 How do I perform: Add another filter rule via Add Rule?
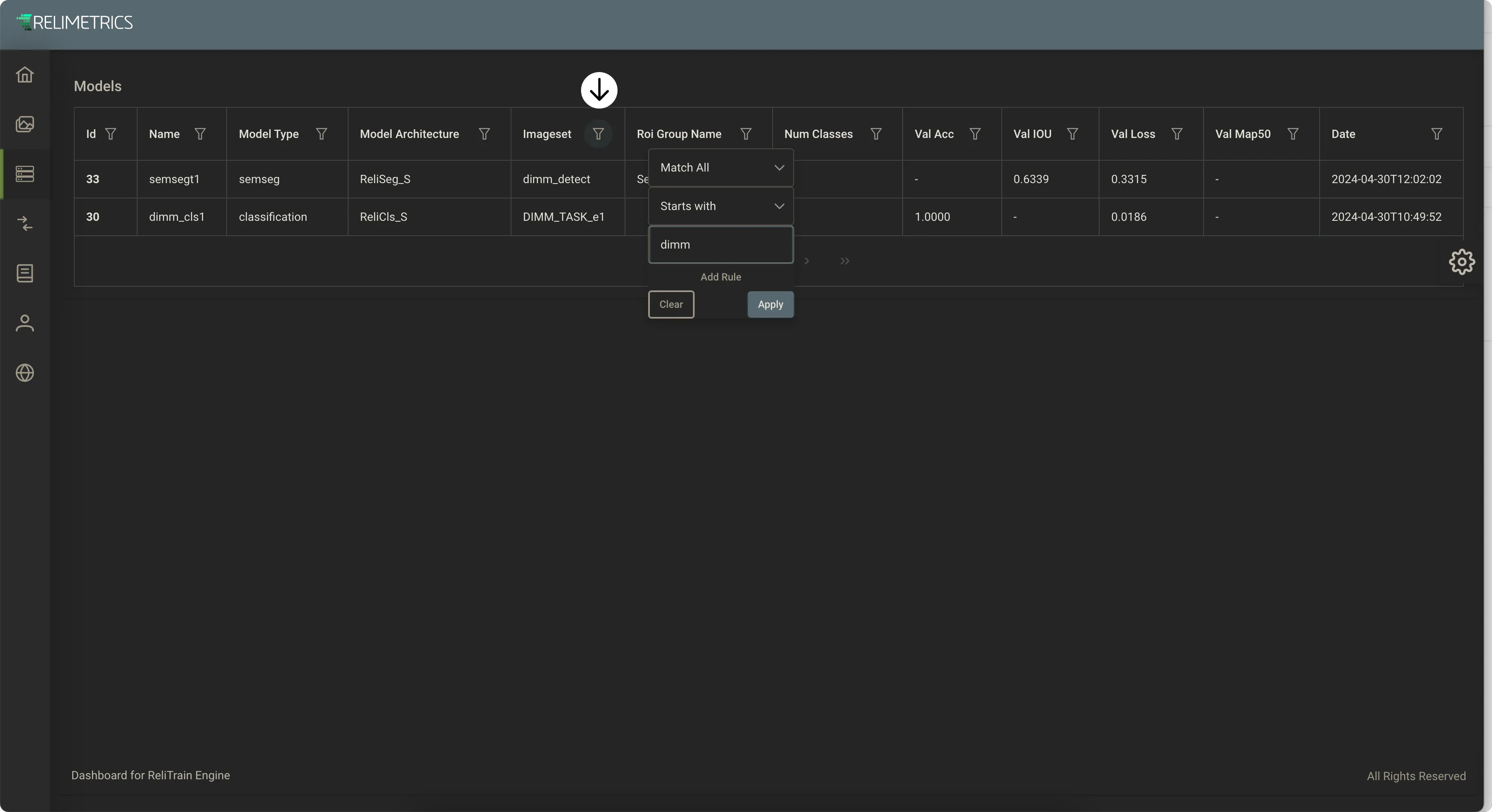[x=721, y=277]
